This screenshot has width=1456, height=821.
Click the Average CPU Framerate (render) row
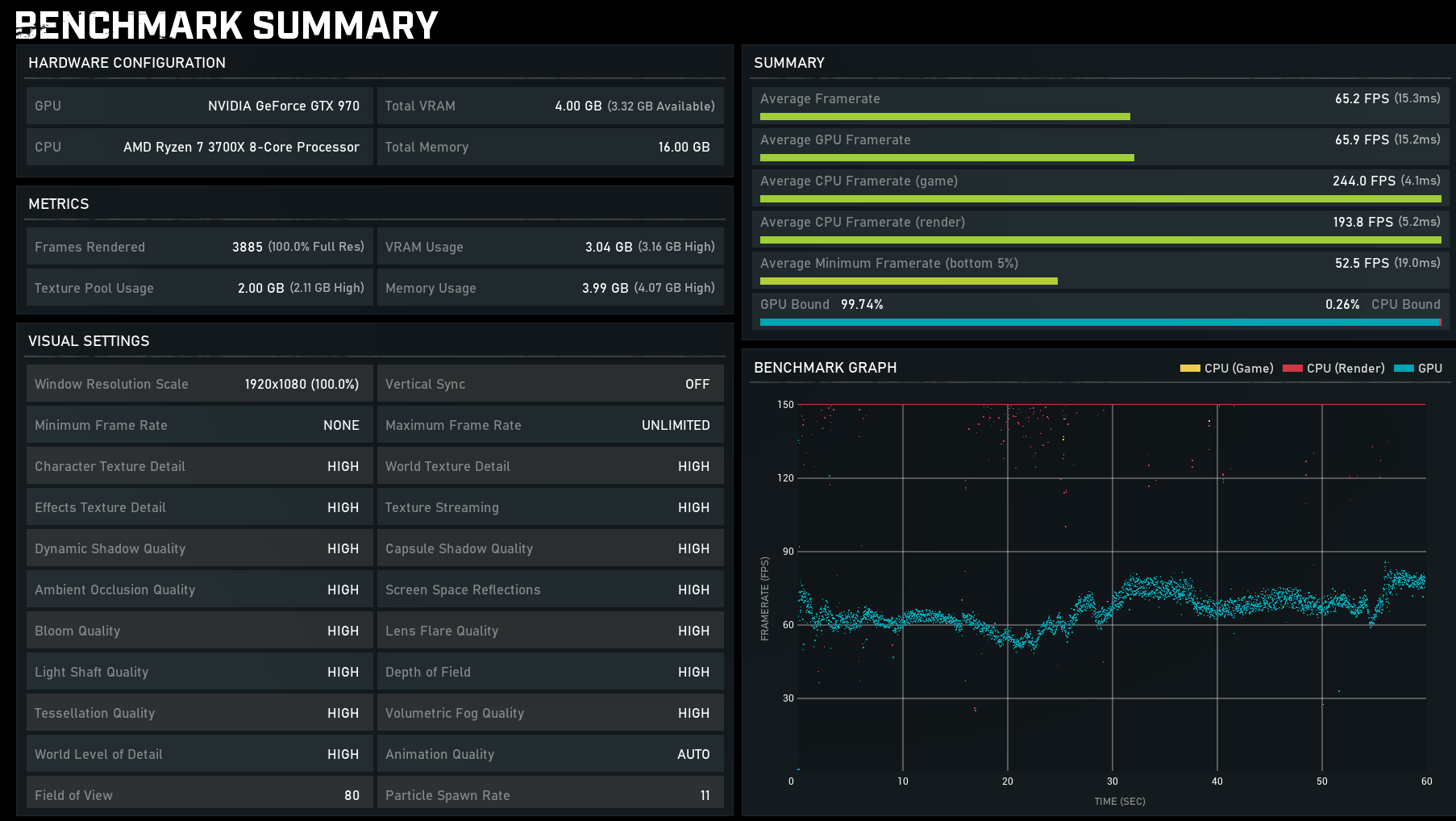coord(1100,223)
